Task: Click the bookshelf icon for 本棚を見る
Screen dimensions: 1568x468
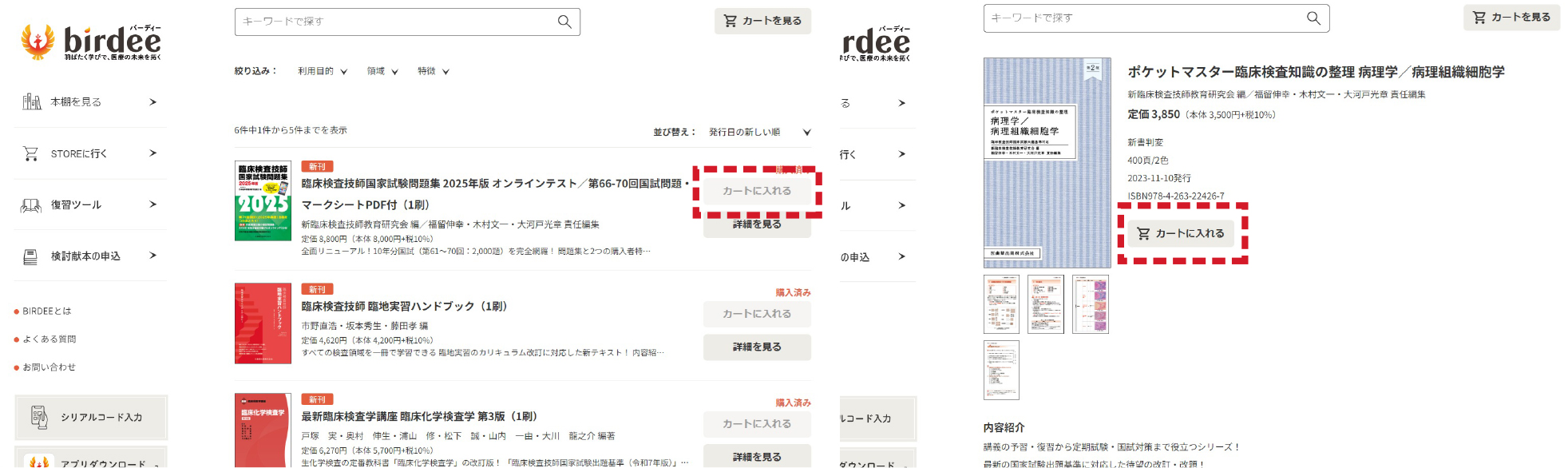Action: pyautogui.click(x=31, y=102)
